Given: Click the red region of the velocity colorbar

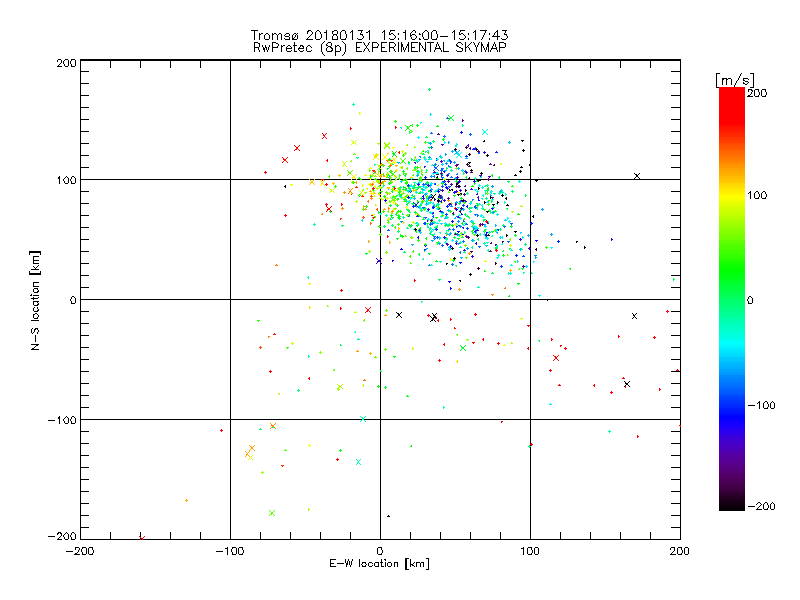Looking at the screenshot, I should [x=732, y=107].
